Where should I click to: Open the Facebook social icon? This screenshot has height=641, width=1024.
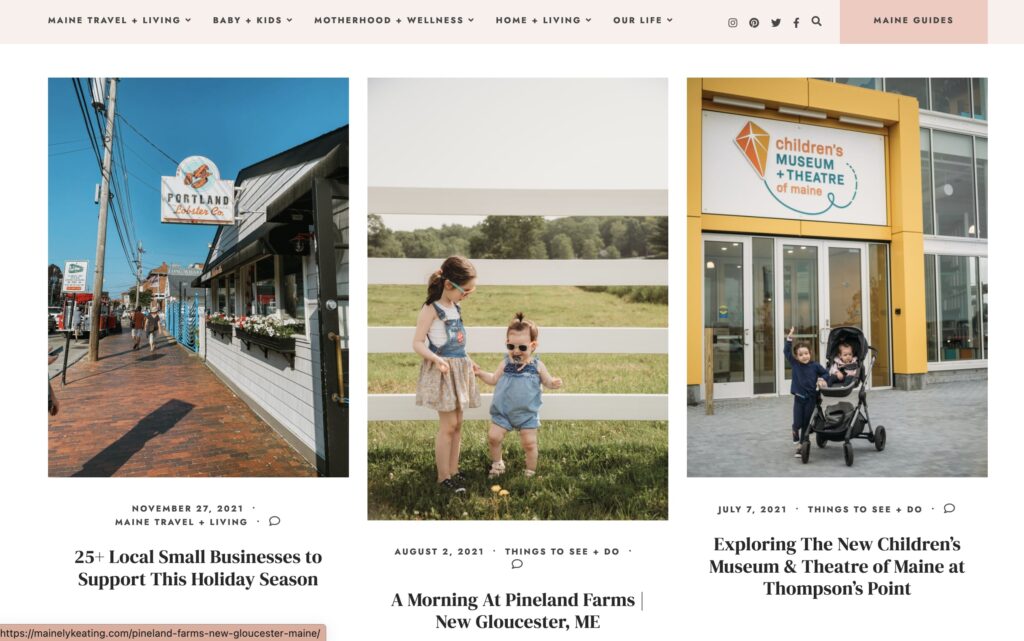(796, 22)
